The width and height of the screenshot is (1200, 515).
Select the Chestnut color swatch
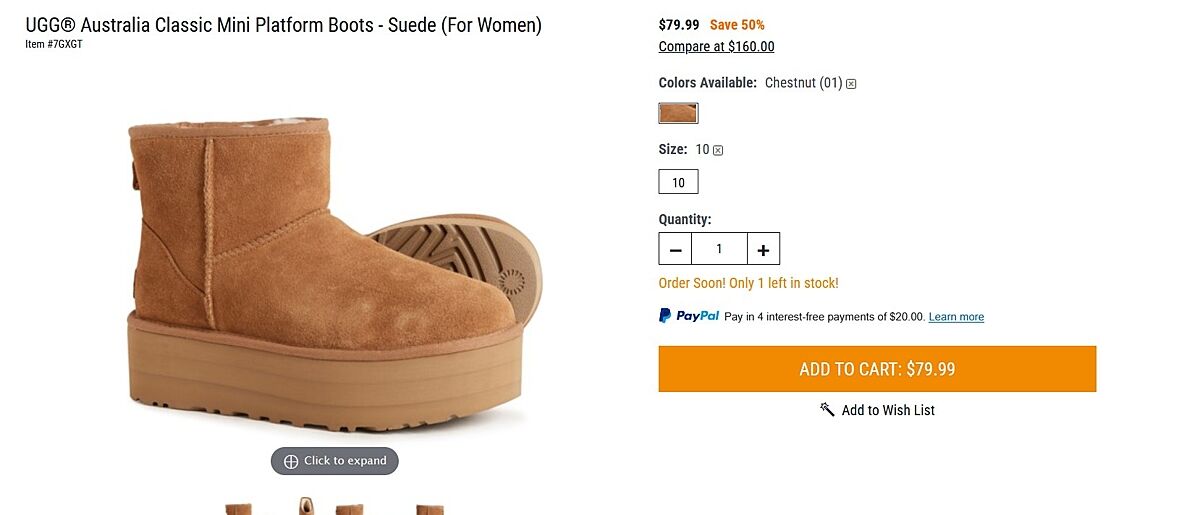pyautogui.click(x=678, y=113)
